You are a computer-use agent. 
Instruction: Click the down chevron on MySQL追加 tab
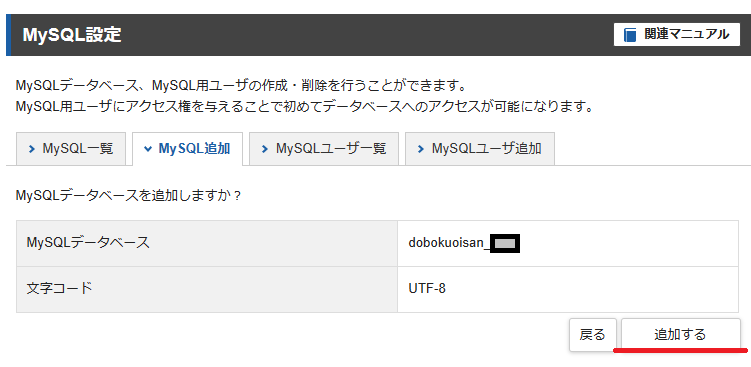[148, 149]
